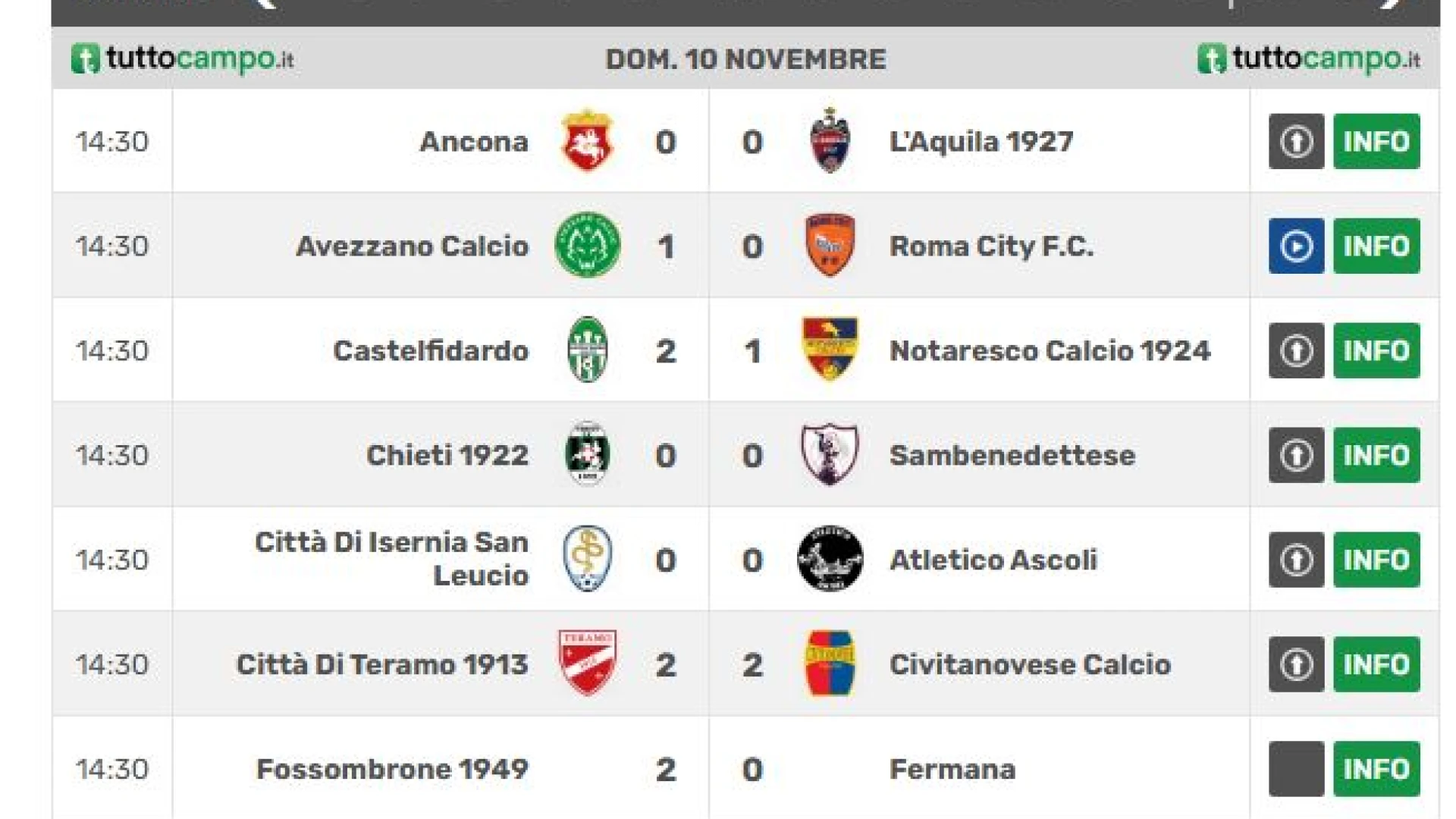This screenshot has height=819, width=1456.
Task: Click the Notaresco Calcio 1924 crest
Action: [x=830, y=349]
